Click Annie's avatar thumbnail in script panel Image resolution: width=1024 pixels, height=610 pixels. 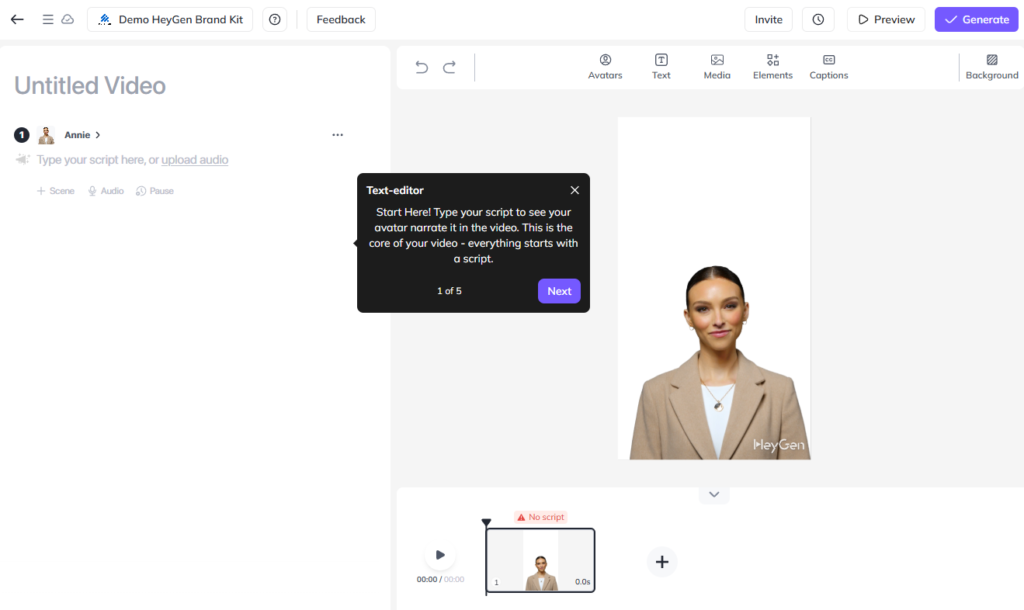click(x=46, y=135)
